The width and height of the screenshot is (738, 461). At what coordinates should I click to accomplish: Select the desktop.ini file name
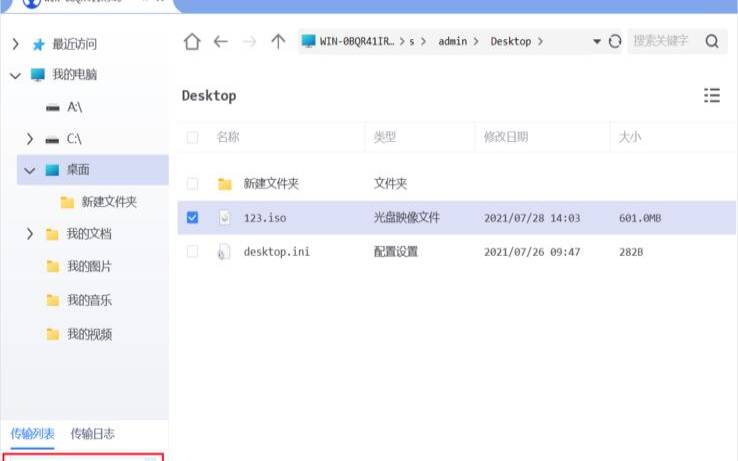[277, 251]
